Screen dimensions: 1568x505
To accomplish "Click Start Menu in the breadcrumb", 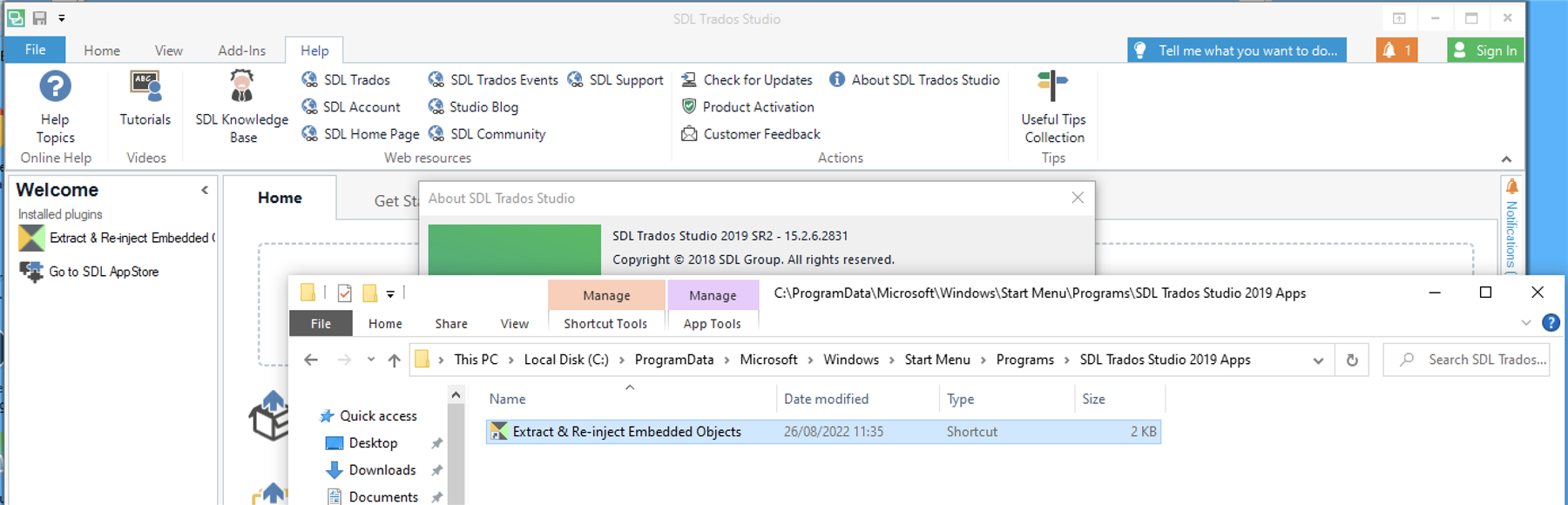I will pyautogui.click(x=937, y=360).
